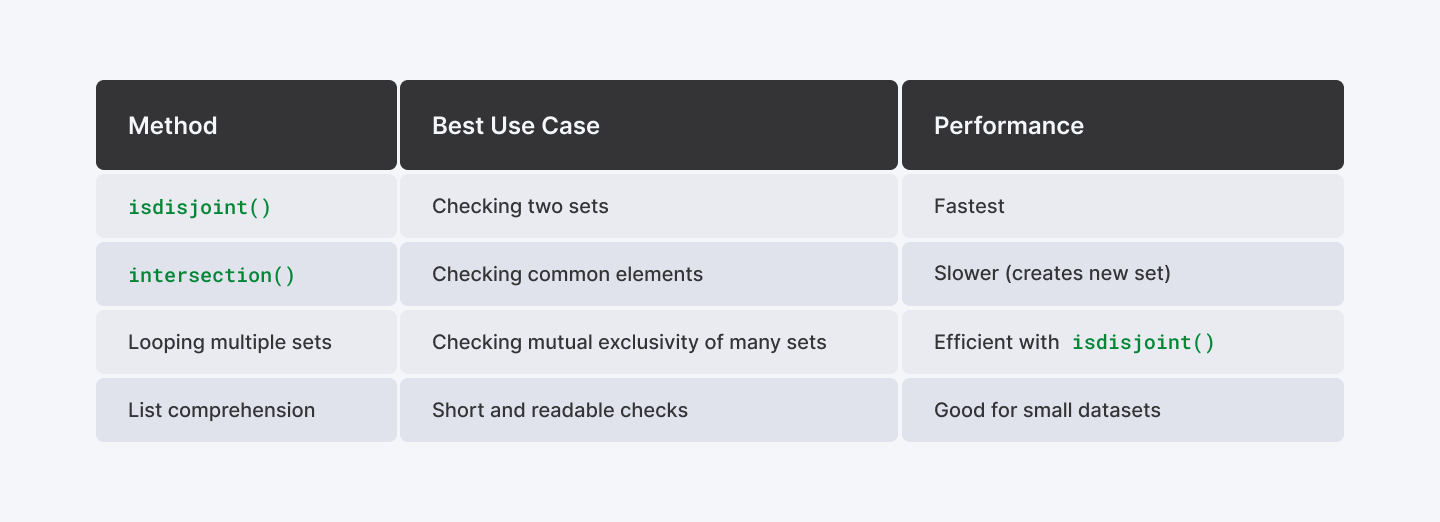Select the isdisjoint() method cell
Viewport: 1440px width, 522px height.
(246, 206)
